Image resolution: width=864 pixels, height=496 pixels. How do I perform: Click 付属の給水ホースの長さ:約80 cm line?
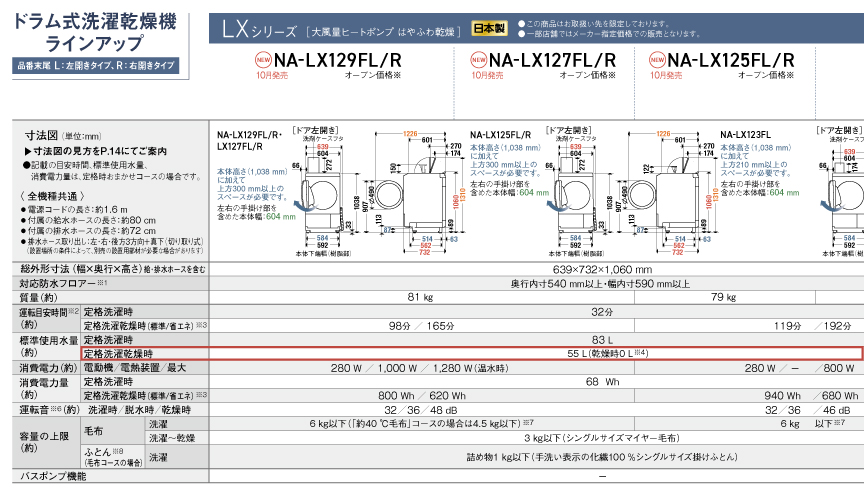tap(89, 220)
